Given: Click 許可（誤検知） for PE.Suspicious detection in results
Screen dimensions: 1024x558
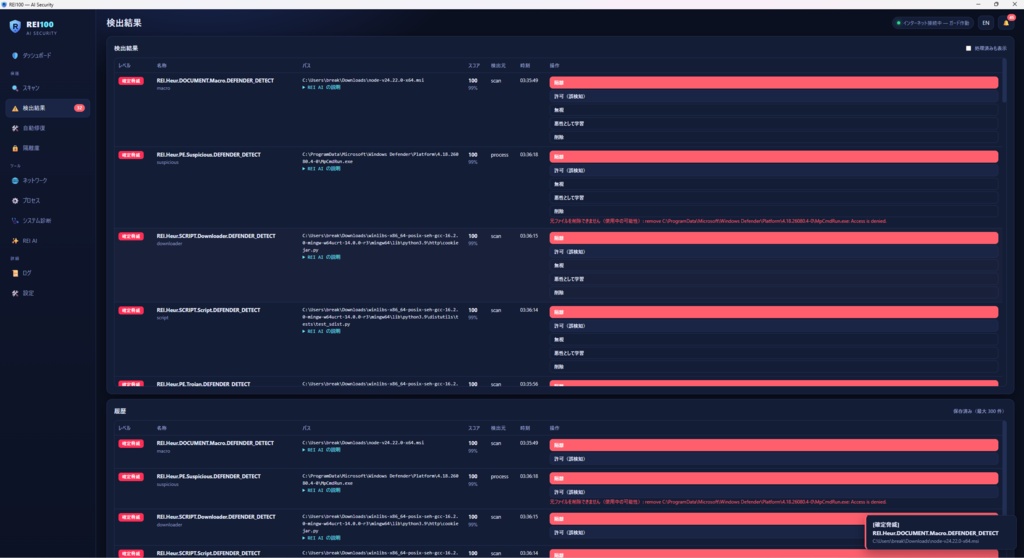Looking at the screenshot, I should click(x=773, y=171).
